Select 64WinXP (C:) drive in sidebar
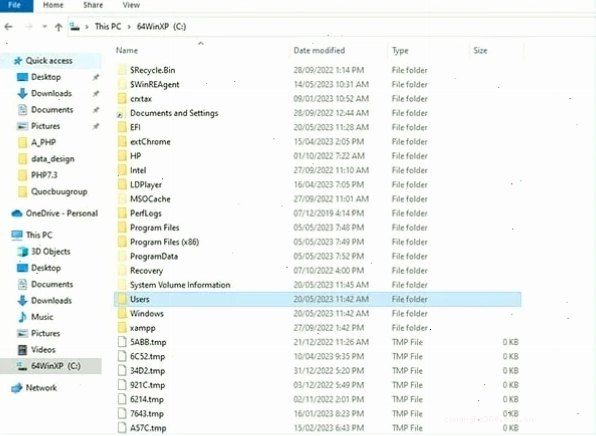The image size is (596, 436). tap(55, 366)
